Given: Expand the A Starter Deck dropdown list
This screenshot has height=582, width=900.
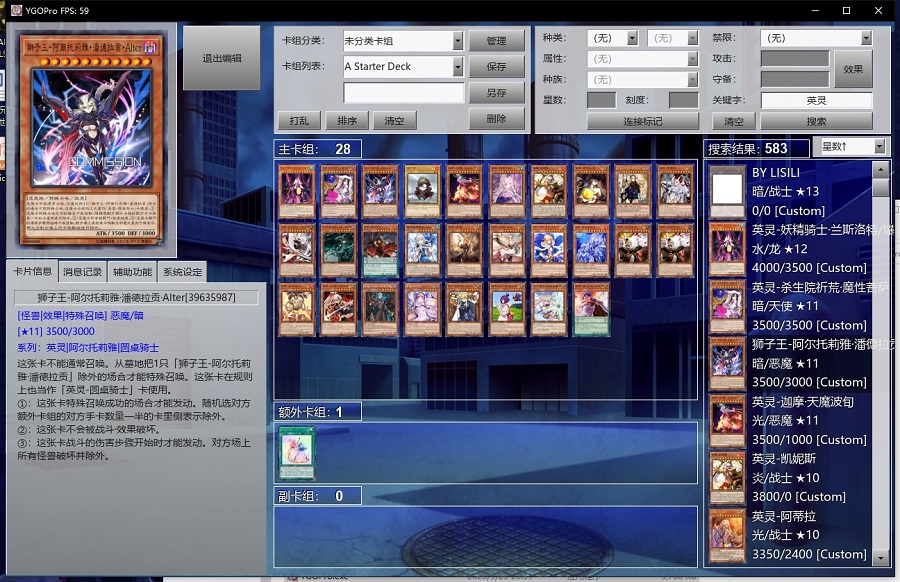Looking at the screenshot, I should click(457, 67).
